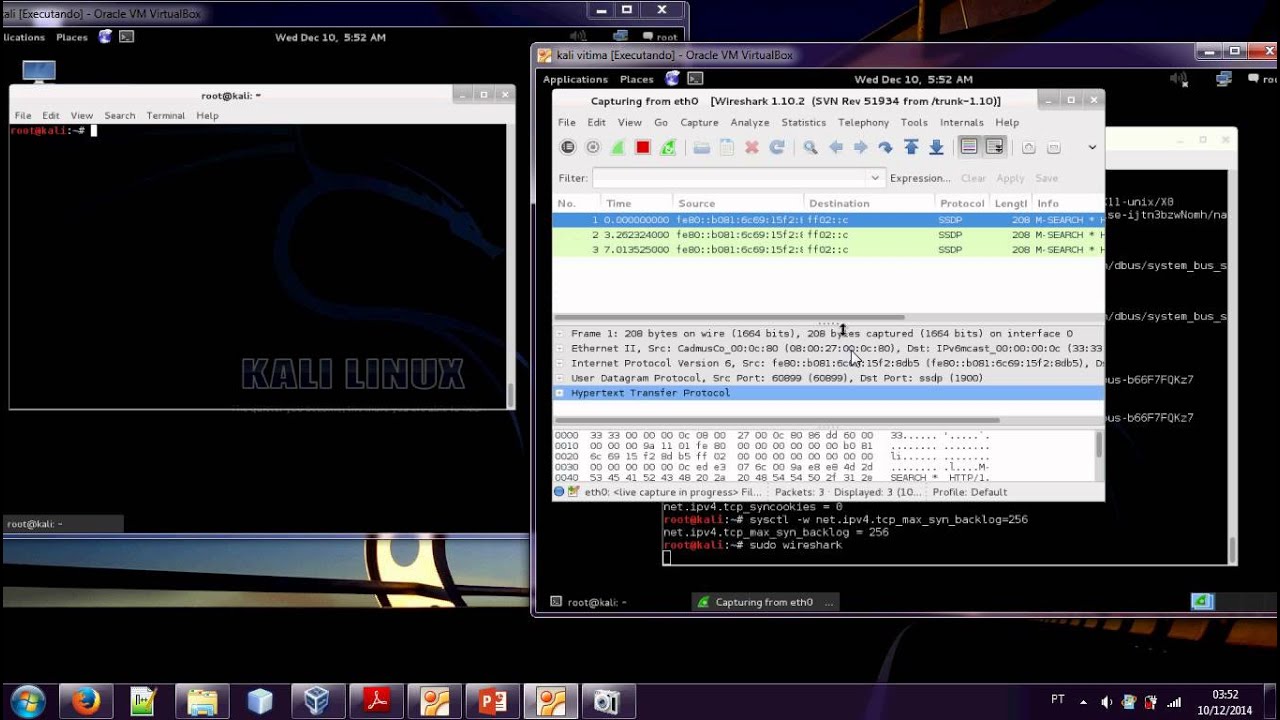
Task: Select packet 2 at time 3.262324000
Action: (829, 235)
